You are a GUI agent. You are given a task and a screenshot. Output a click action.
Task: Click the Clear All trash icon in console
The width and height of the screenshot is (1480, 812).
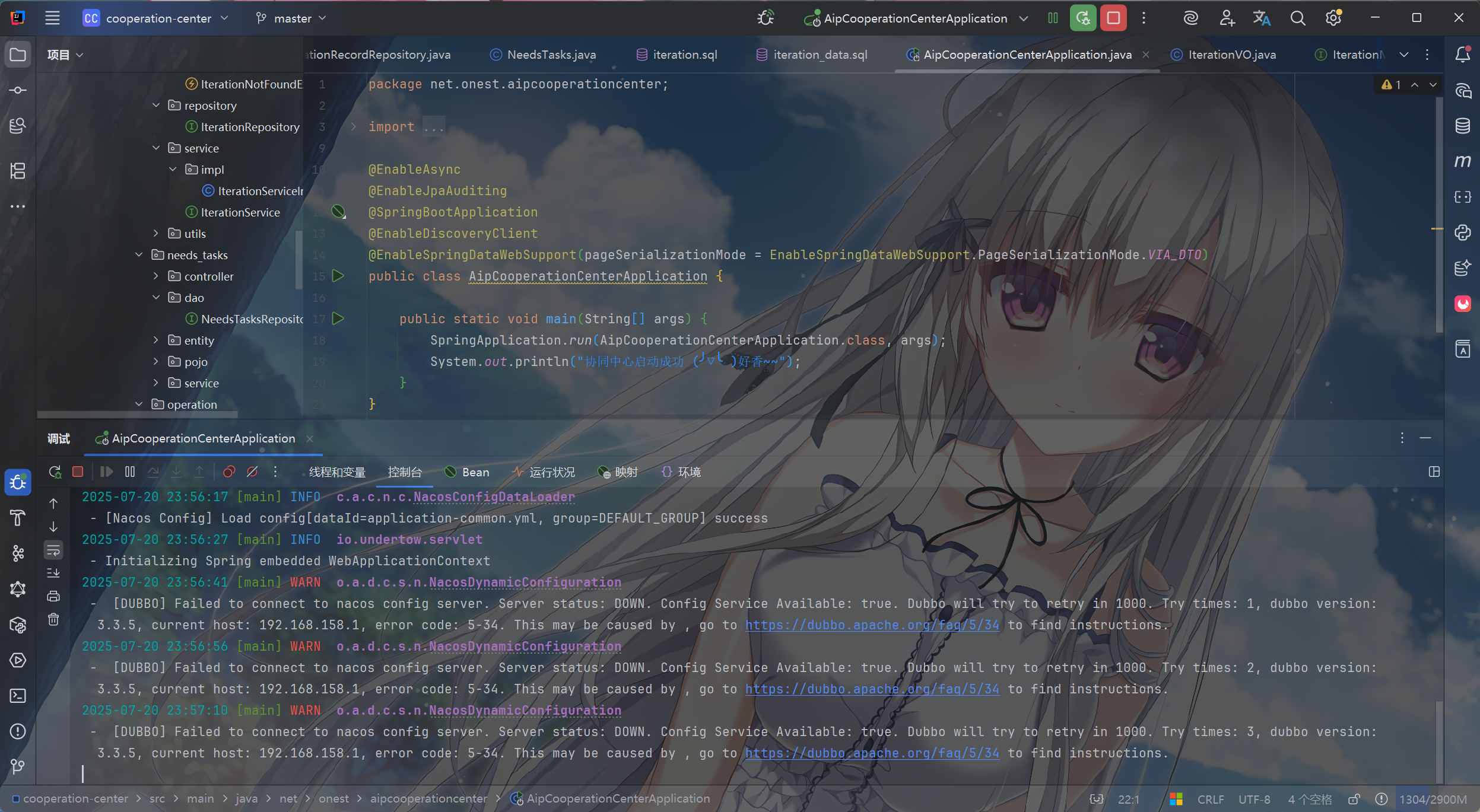(x=53, y=620)
